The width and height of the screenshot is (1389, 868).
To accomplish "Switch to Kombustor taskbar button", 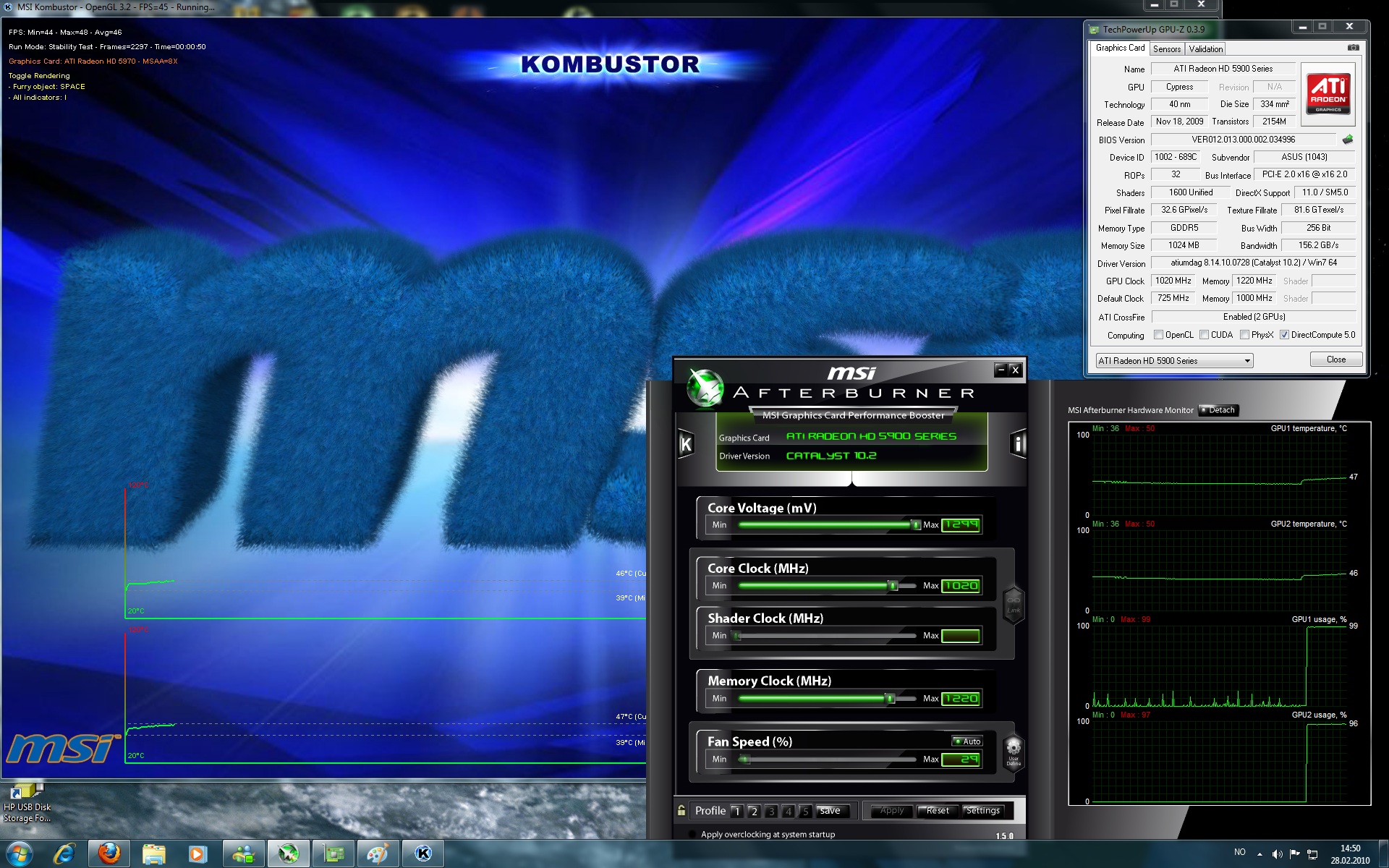I will [423, 854].
